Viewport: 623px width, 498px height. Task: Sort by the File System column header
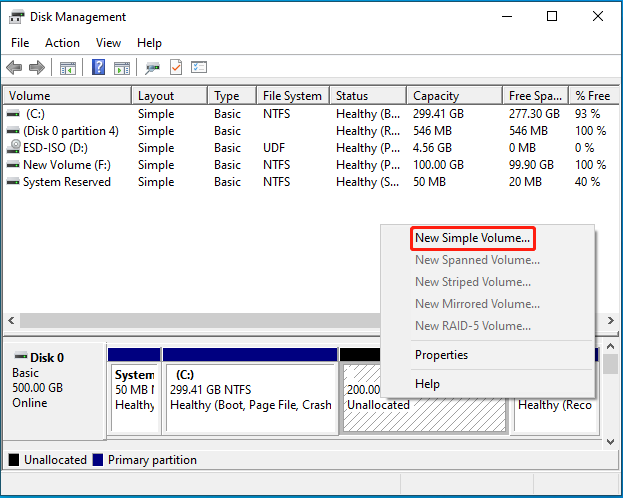293,96
